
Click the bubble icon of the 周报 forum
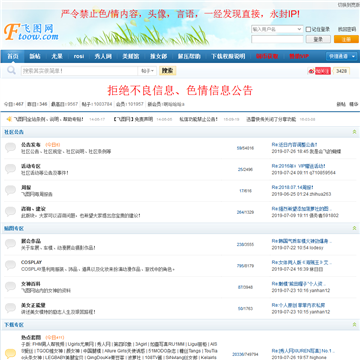pos(10,190)
